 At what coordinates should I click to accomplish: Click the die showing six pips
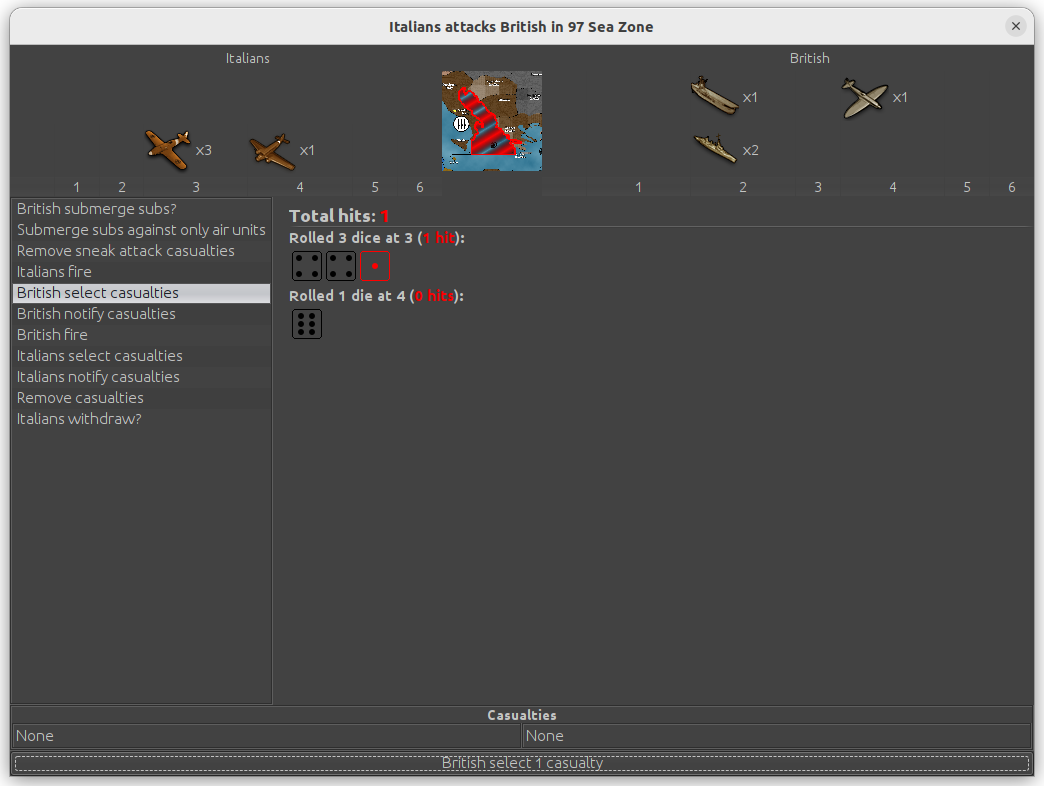pyautogui.click(x=307, y=324)
